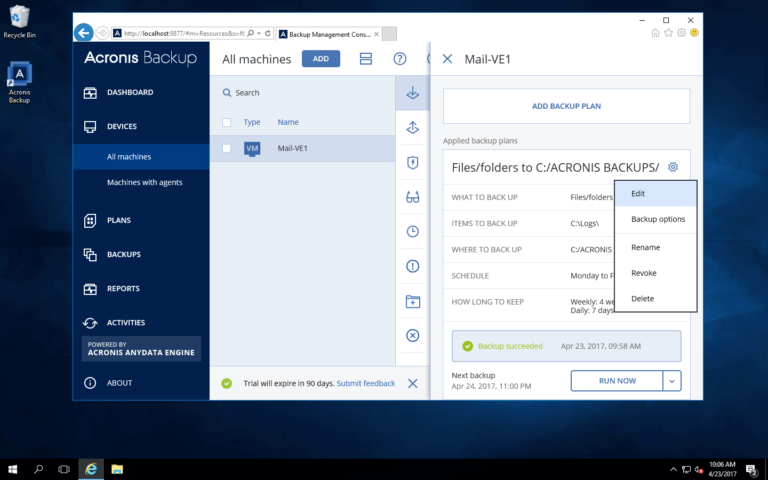Sort by the Name column header

288,122
